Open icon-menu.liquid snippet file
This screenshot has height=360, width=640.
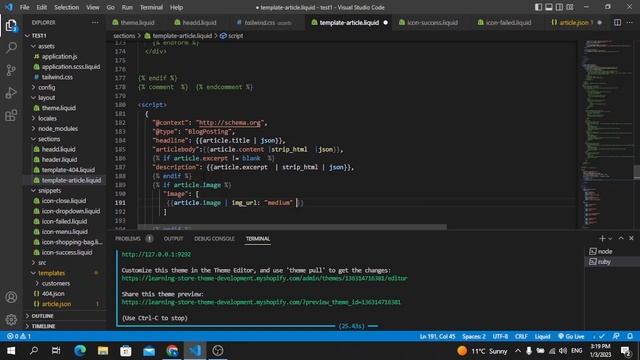(x=65, y=231)
